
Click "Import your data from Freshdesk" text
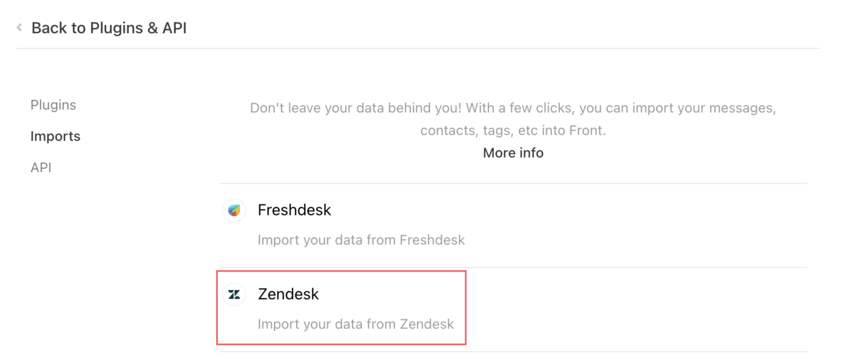point(361,240)
